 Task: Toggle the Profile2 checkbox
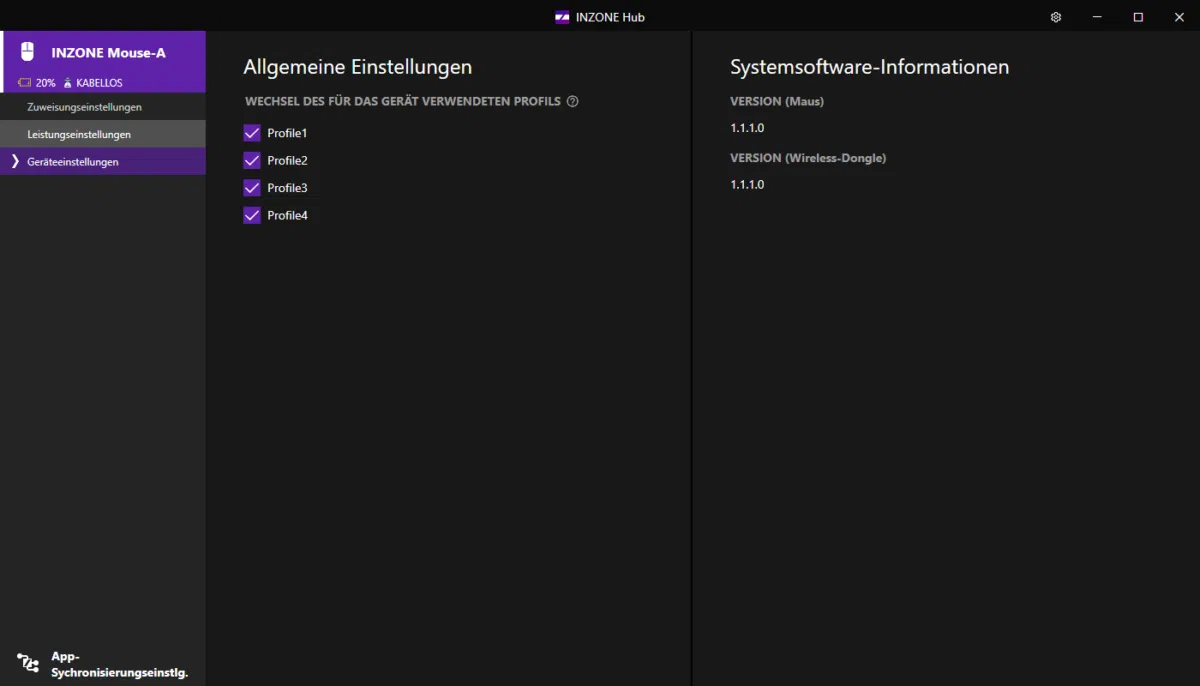click(252, 161)
